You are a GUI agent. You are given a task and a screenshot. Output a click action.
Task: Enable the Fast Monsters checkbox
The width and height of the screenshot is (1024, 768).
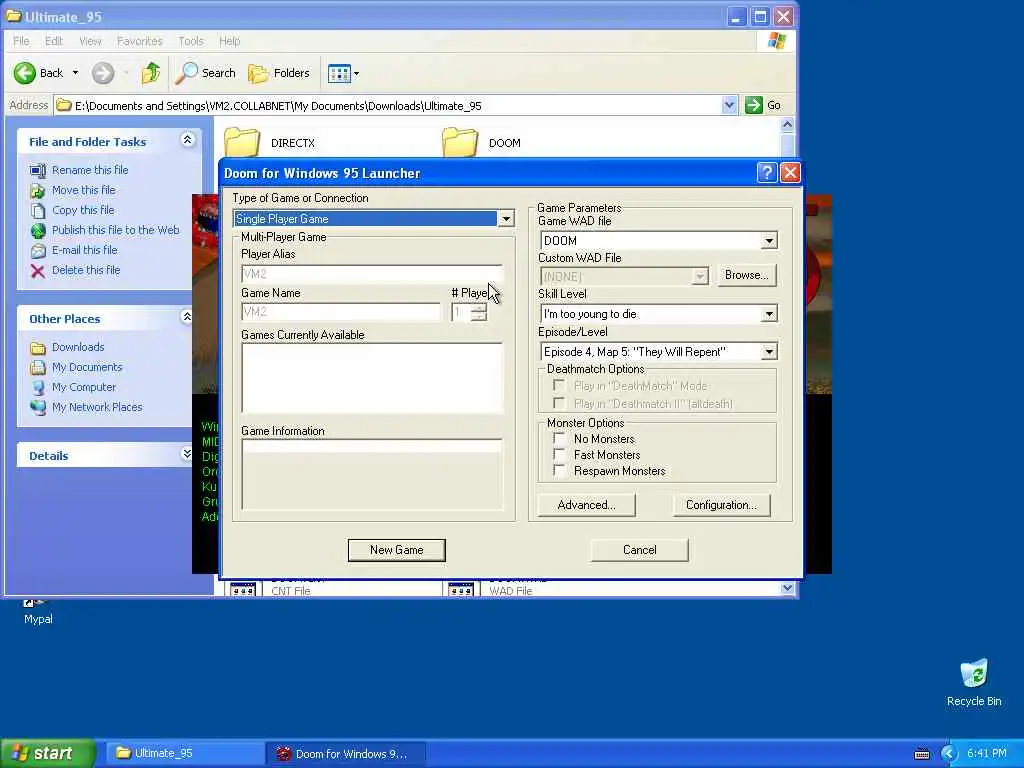click(559, 455)
